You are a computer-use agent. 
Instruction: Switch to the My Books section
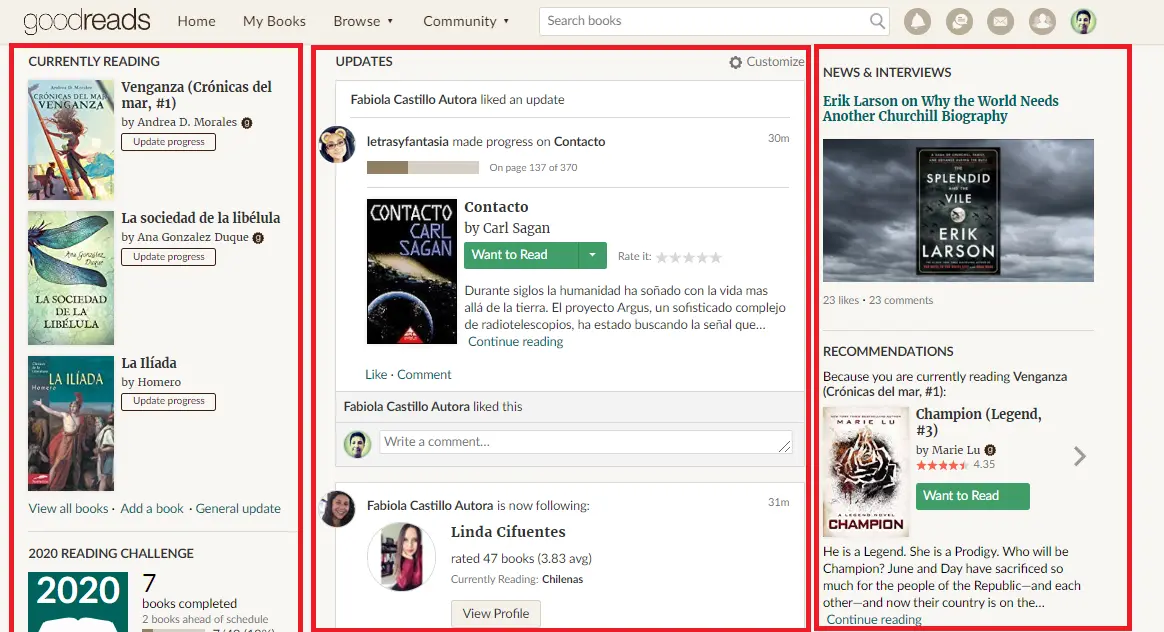tap(274, 21)
